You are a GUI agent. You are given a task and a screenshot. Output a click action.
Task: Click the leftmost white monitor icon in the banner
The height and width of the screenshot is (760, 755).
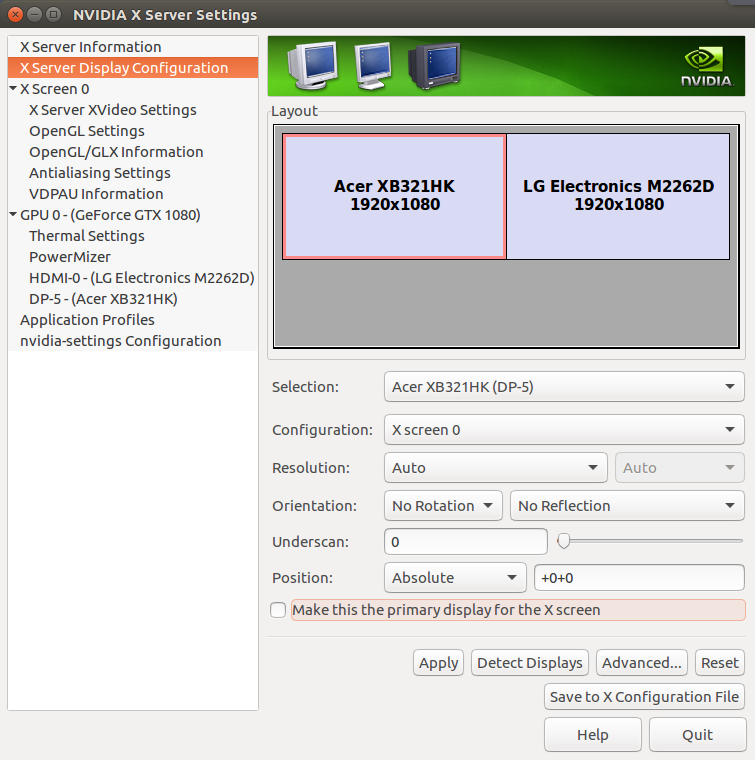[313, 65]
